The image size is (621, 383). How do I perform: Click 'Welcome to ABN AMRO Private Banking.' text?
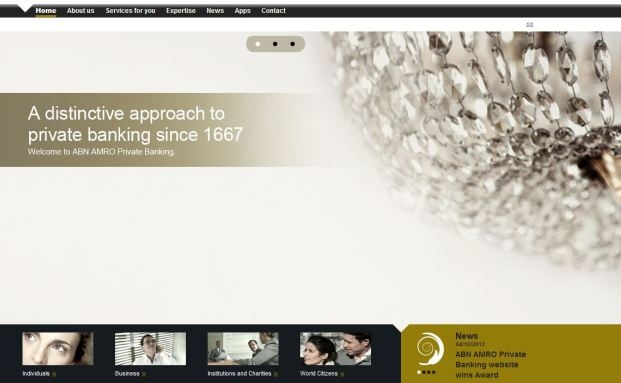101,152
